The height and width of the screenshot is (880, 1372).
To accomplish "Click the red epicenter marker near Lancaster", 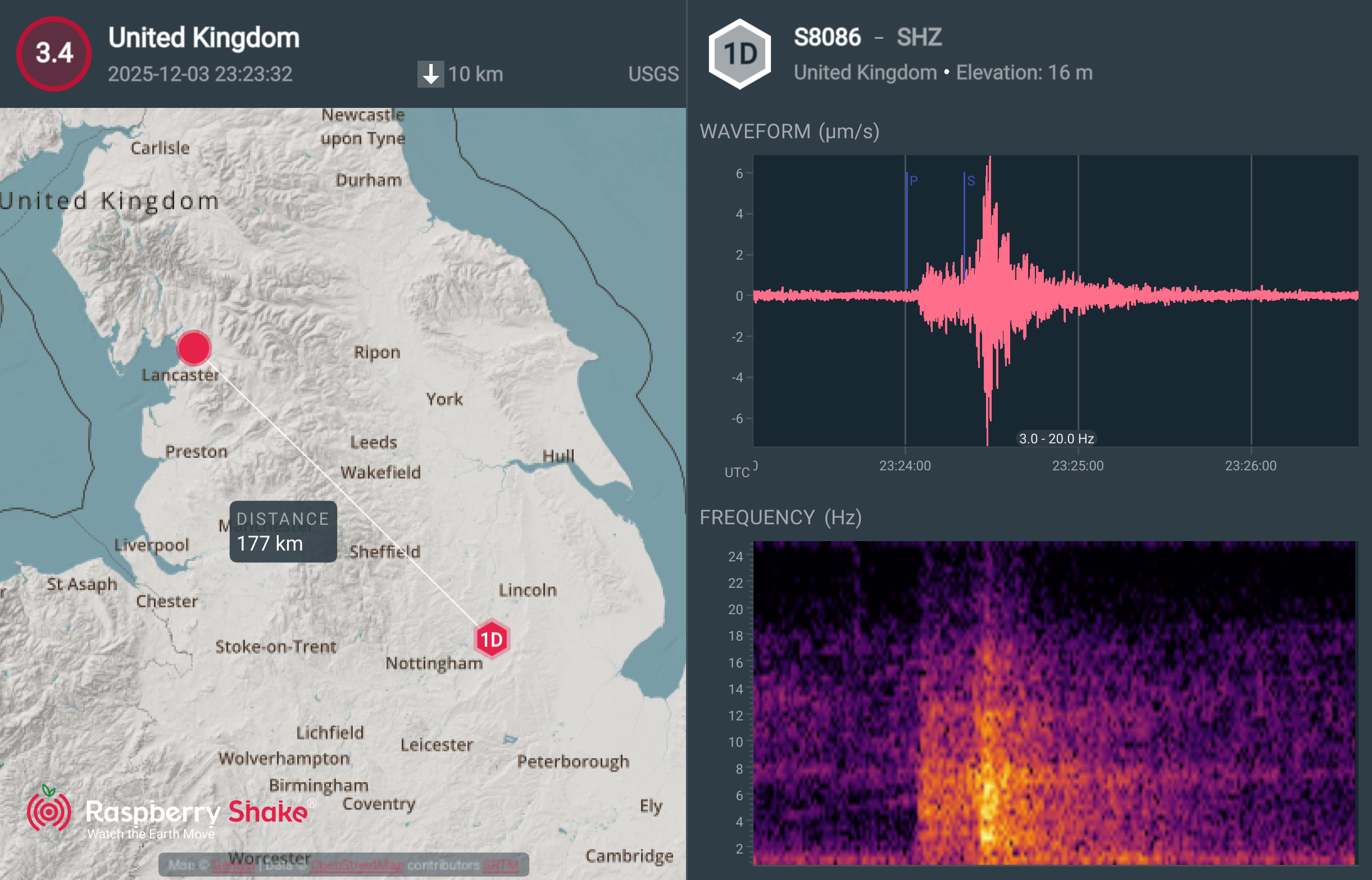I will (194, 347).
